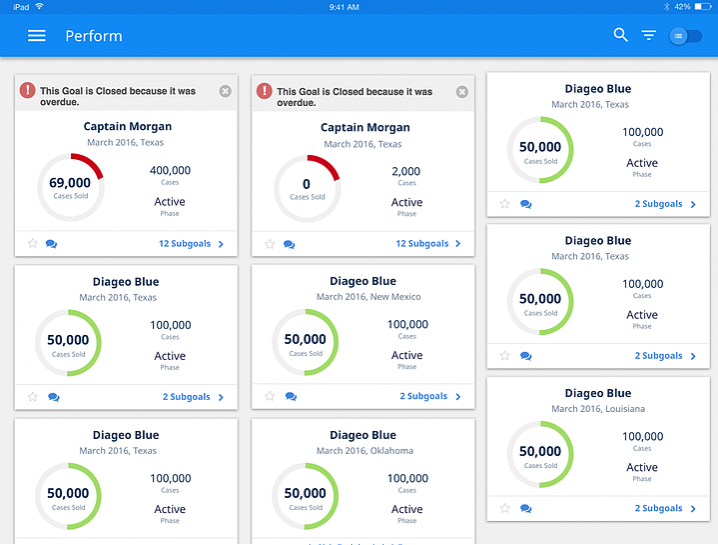This screenshot has width=718, height=545.
Task: Click alert icon on 69,000 Captain Morgan card
Action: point(27,90)
